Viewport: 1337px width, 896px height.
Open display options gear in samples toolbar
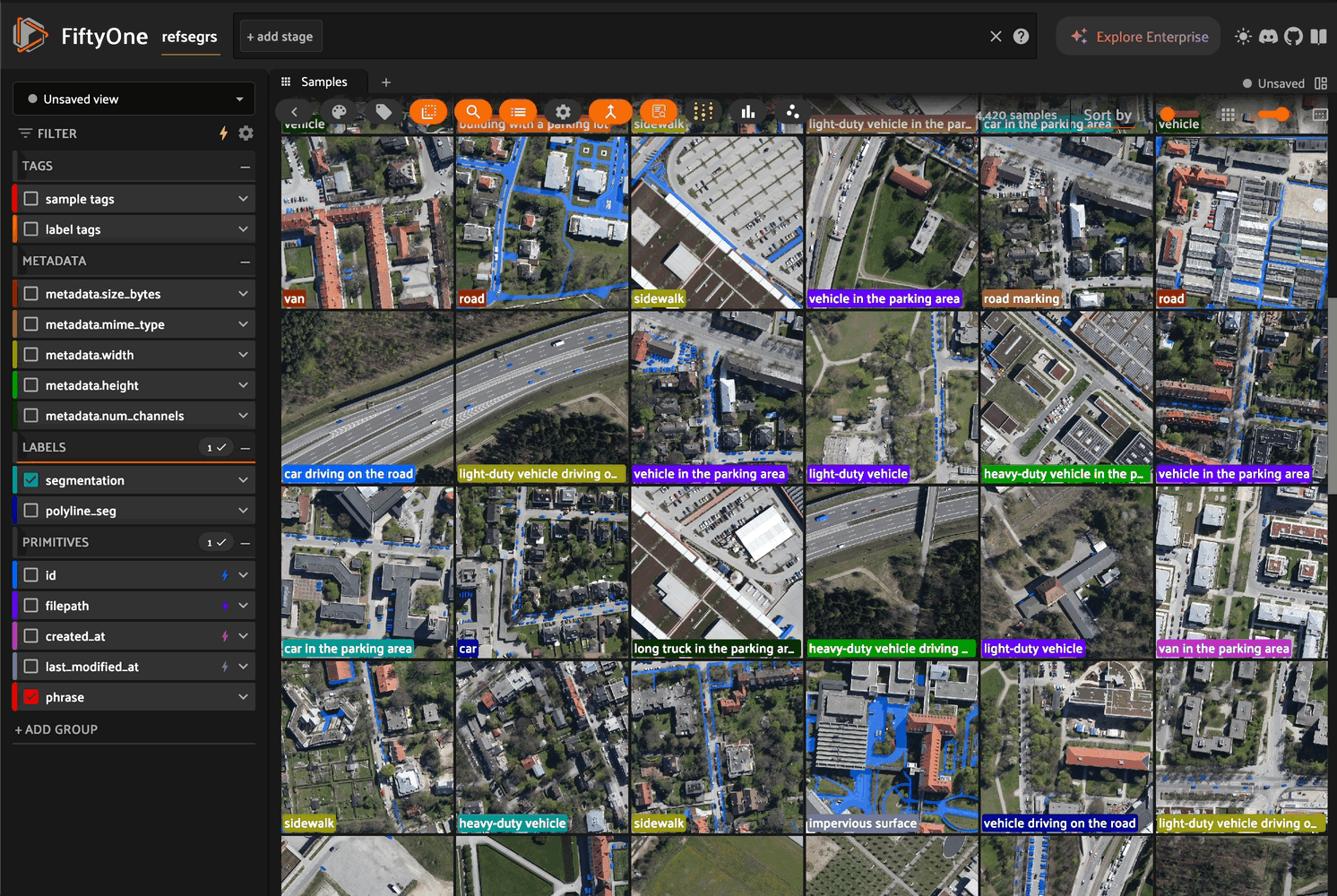coord(563,112)
